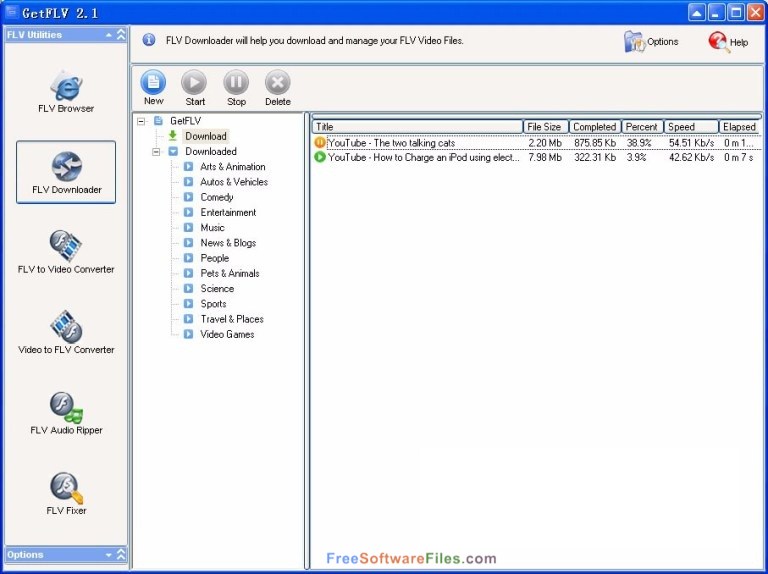Start the selected download
Image resolution: width=768 pixels, height=574 pixels.
(194, 88)
